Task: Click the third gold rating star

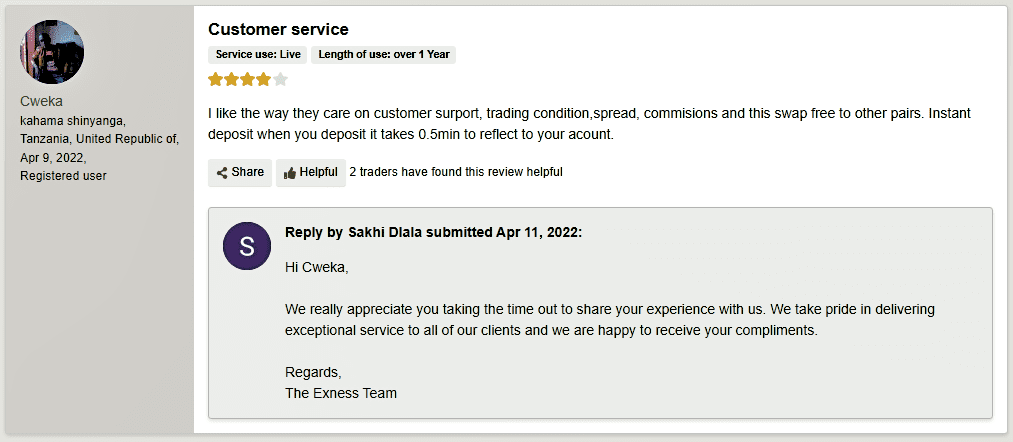Action: pyautogui.click(x=247, y=79)
